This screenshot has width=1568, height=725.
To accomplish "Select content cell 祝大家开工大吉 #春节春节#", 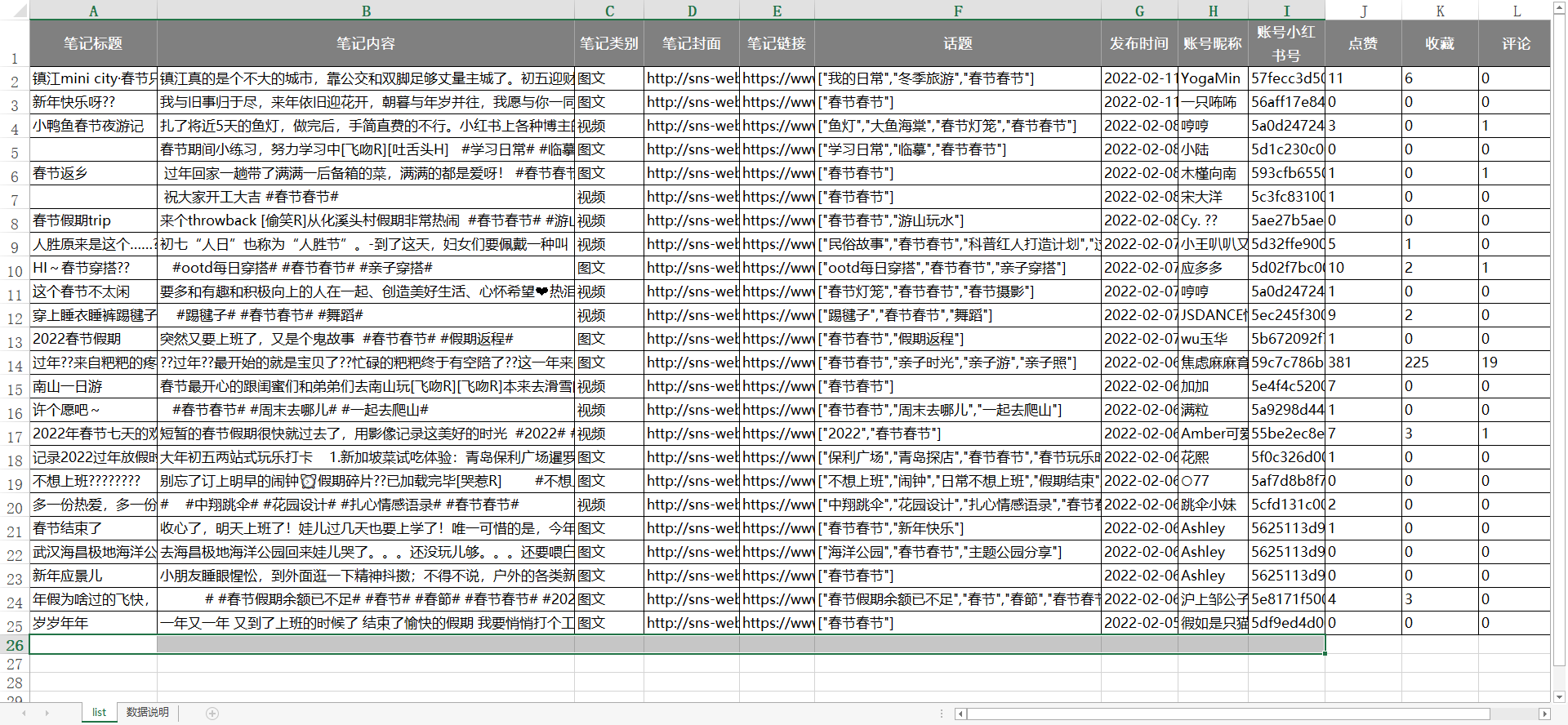I will [366, 197].
